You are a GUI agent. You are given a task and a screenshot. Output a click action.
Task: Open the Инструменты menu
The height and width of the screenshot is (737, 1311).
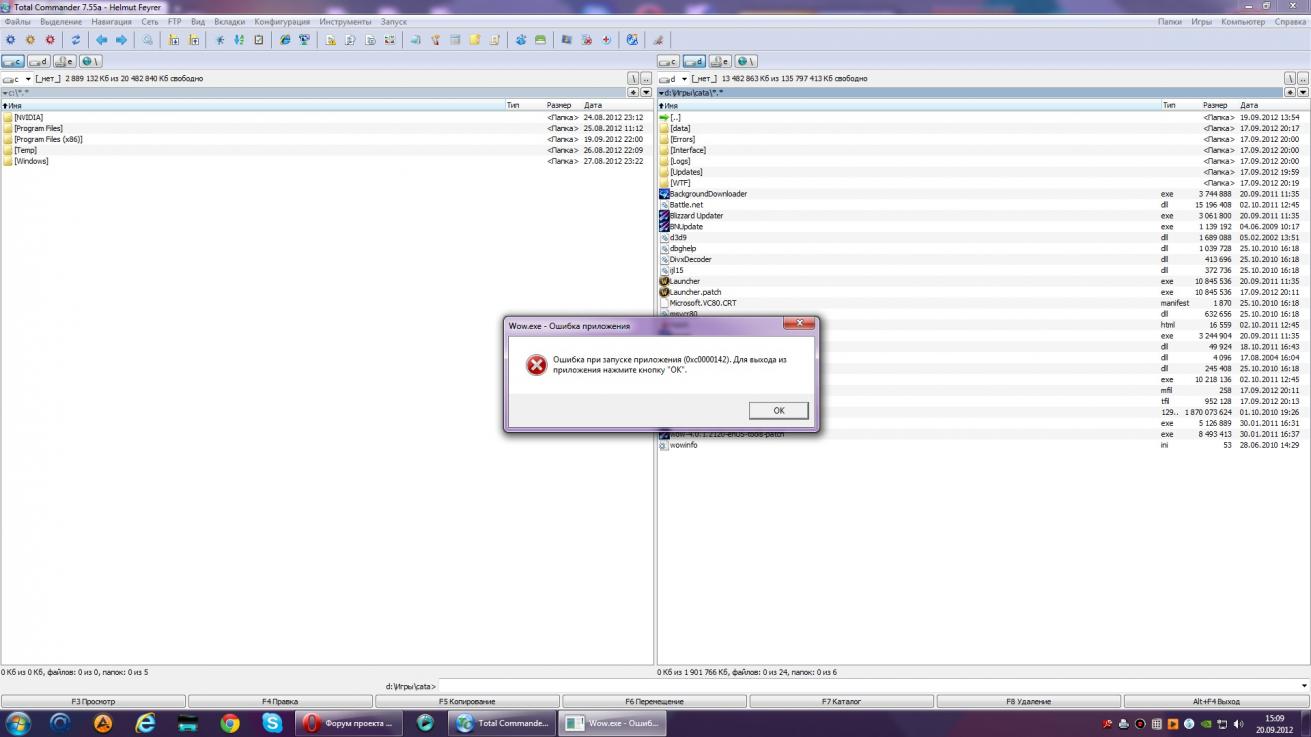pos(345,21)
